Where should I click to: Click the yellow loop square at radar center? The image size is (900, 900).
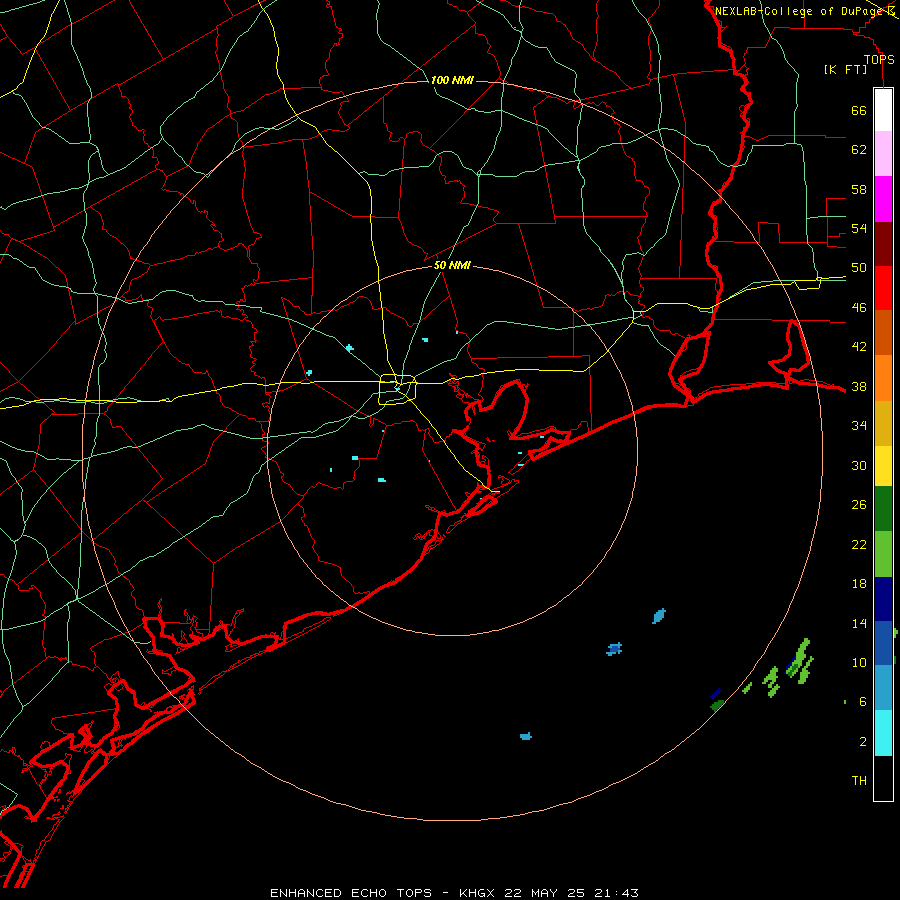pyautogui.click(x=398, y=389)
